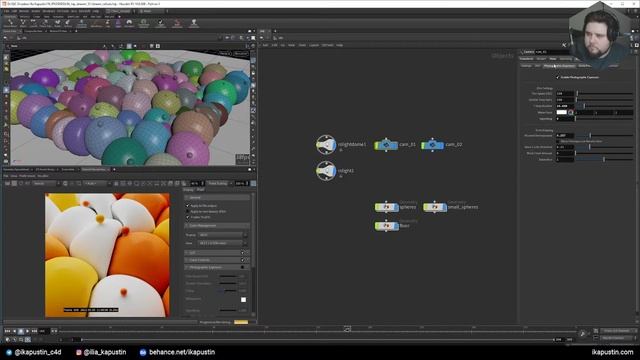
Task: Click the camera selector button beside Persp
Action: 240,53
